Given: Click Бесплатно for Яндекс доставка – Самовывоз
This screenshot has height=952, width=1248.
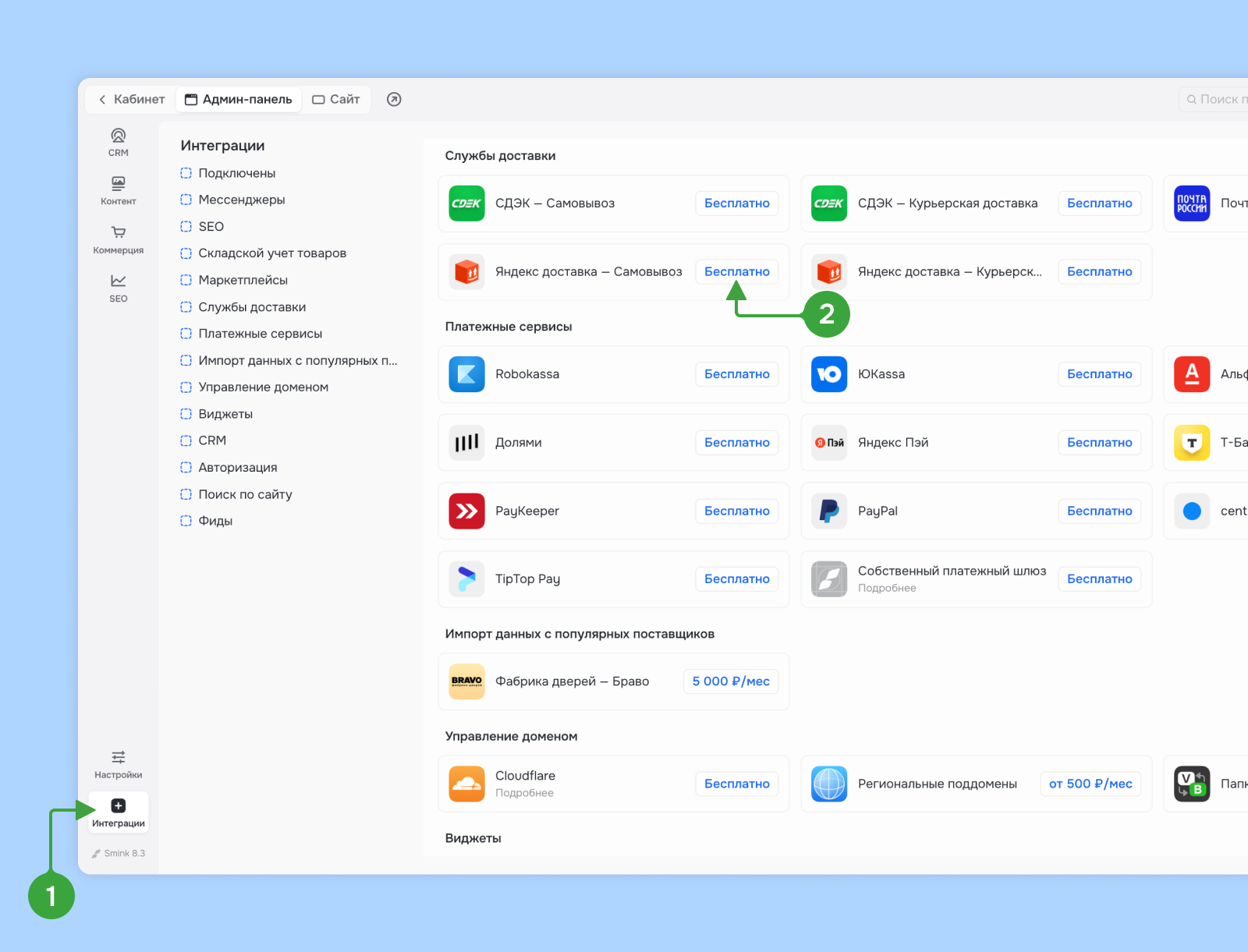Looking at the screenshot, I should (x=737, y=272).
